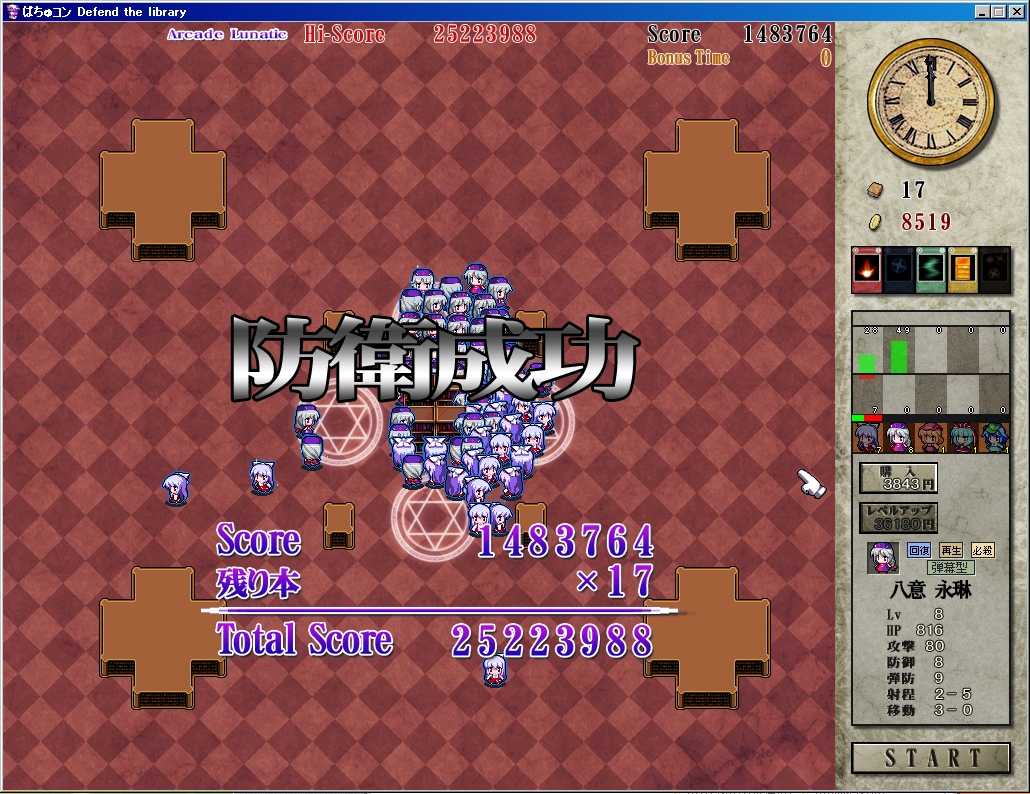Click the money amount 8519
Viewport: 1030px width, 794px height.
click(x=926, y=222)
